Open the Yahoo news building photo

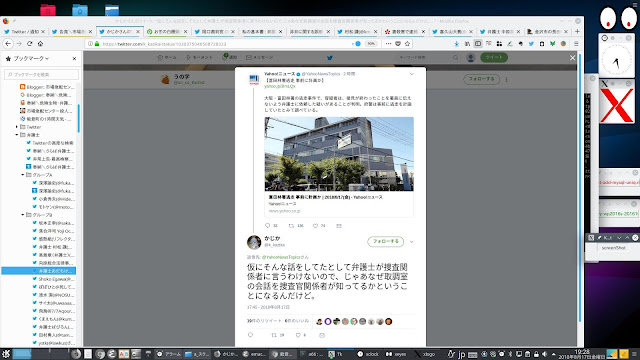pyautogui.click(x=339, y=154)
